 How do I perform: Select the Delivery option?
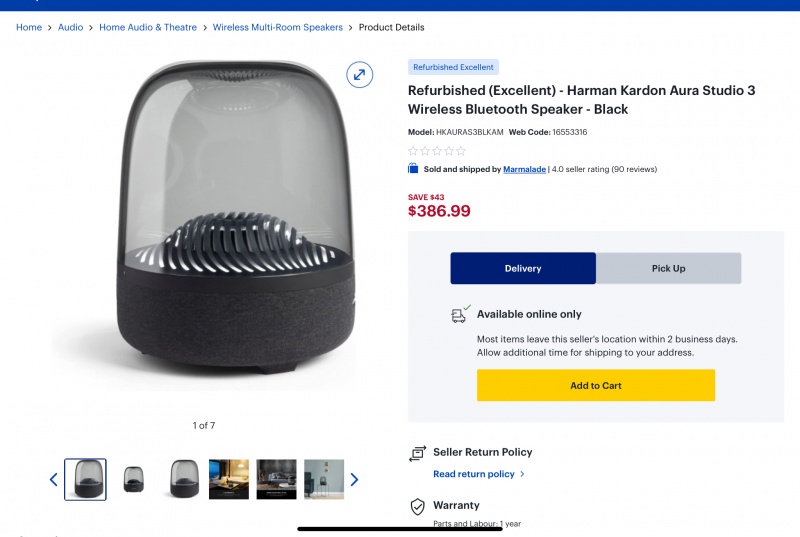click(523, 268)
